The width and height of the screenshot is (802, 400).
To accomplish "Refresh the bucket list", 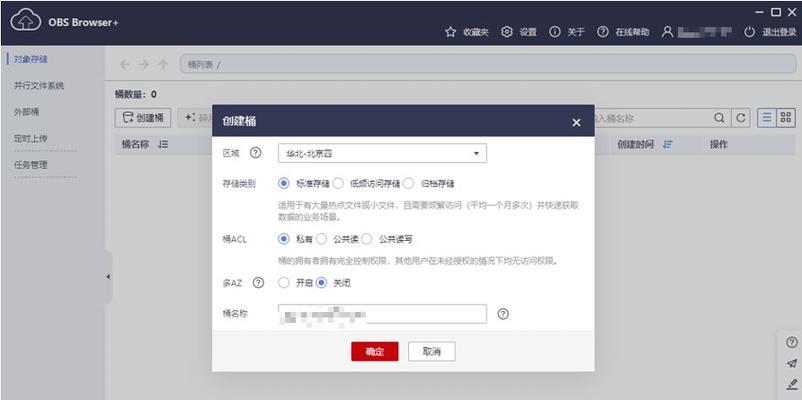I will (740, 118).
